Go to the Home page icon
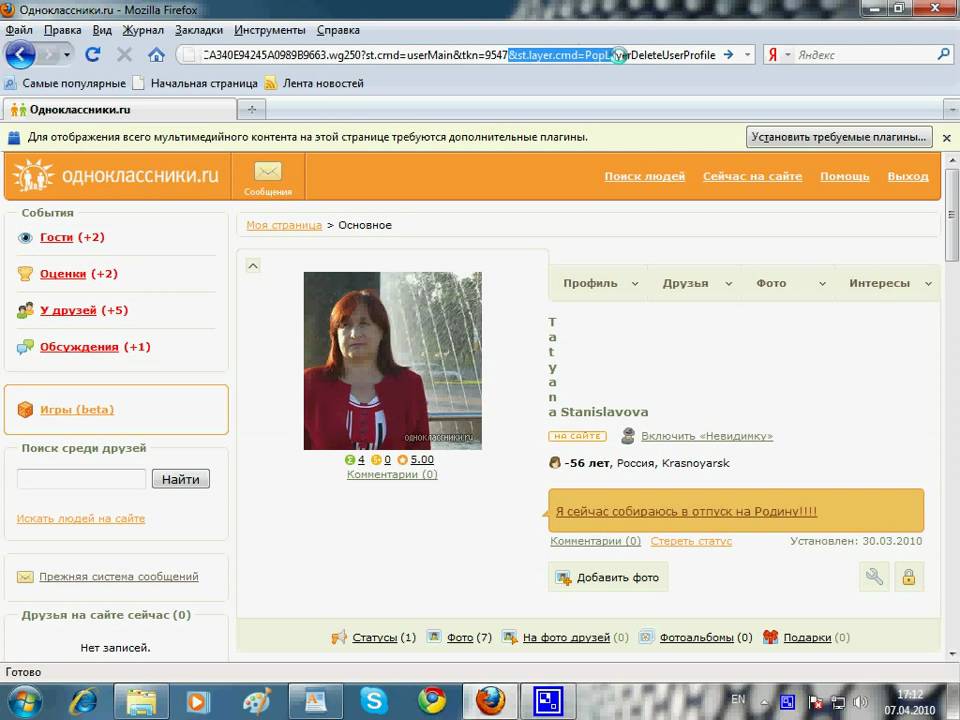 [x=157, y=54]
